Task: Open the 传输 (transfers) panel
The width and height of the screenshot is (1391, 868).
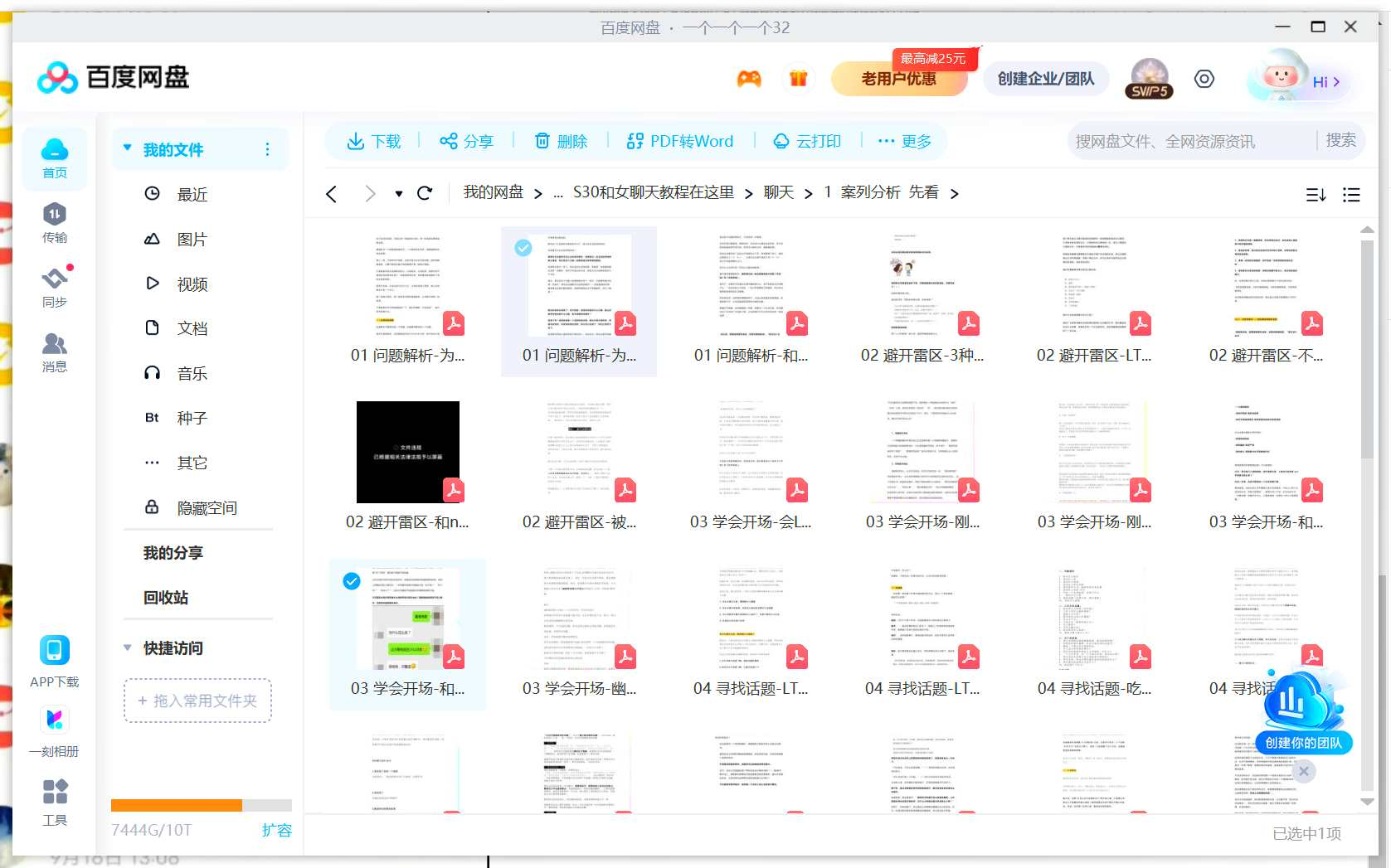Action: tap(55, 221)
